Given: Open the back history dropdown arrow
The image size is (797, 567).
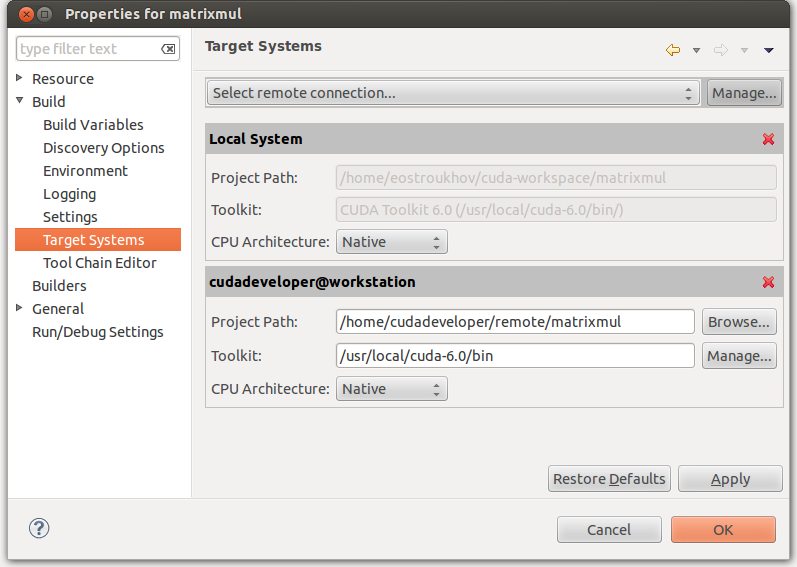Looking at the screenshot, I should tap(696, 50).
